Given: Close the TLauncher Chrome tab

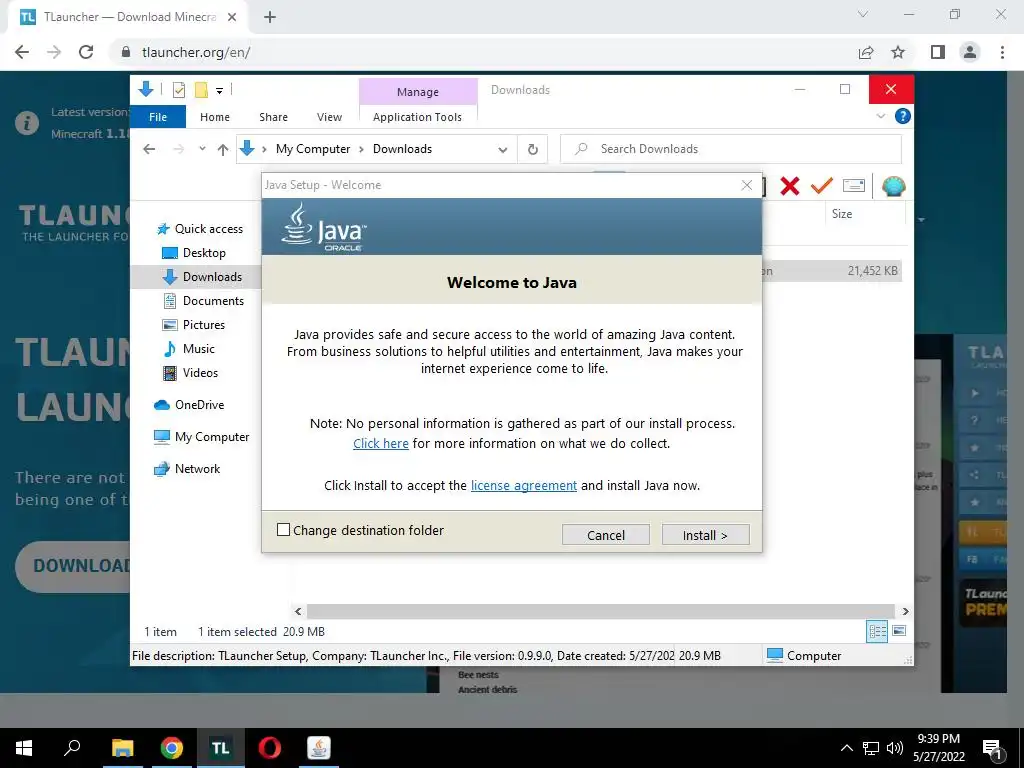Looking at the screenshot, I should point(232,18).
